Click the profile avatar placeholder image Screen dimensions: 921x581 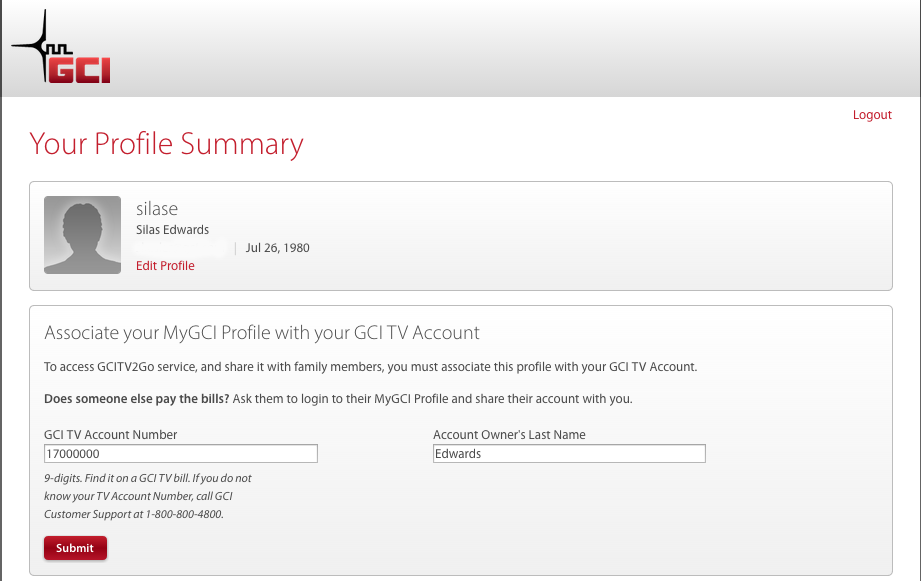coord(82,235)
